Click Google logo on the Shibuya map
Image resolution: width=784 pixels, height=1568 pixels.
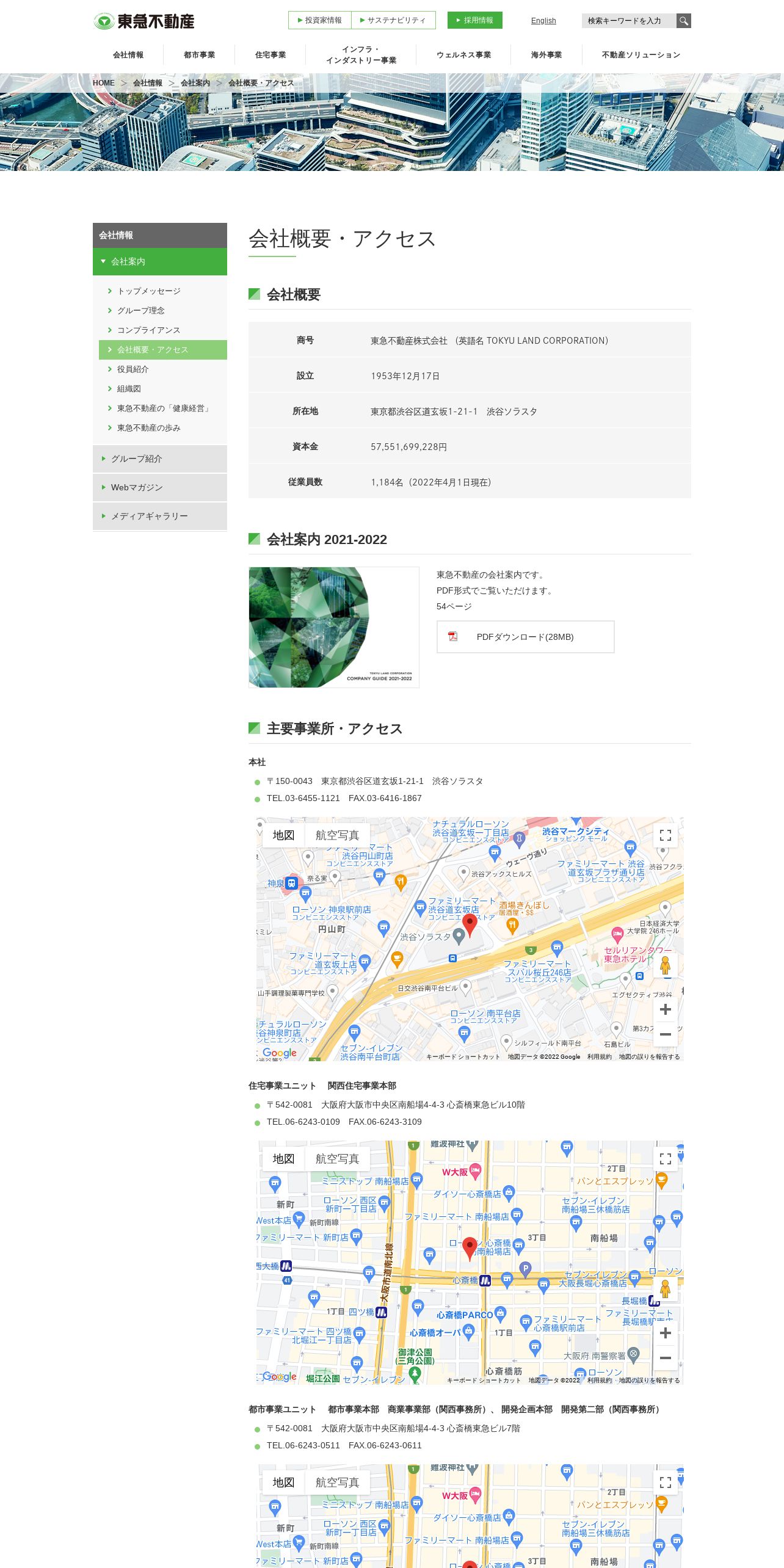[280, 1053]
